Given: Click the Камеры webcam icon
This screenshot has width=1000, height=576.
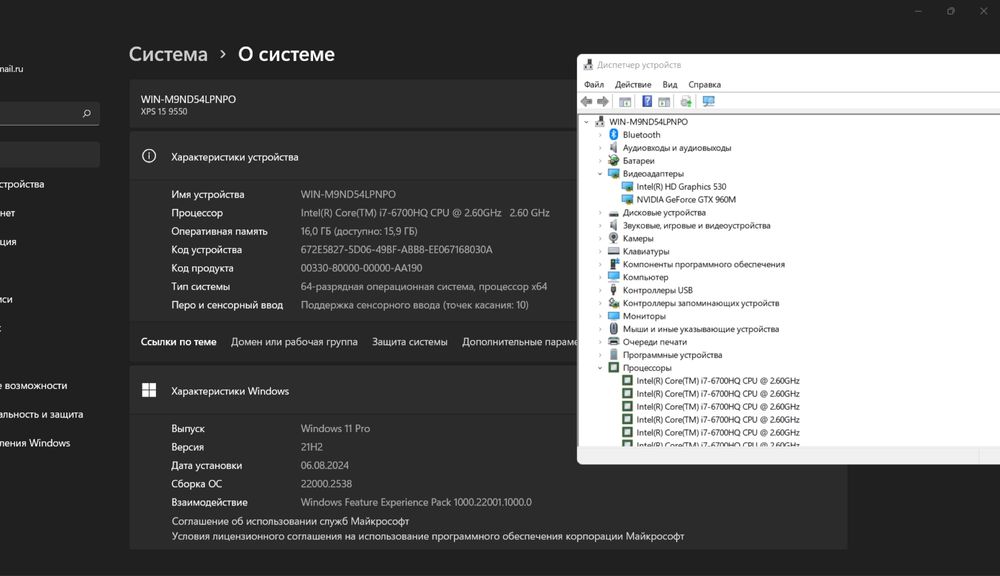Looking at the screenshot, I should 614,238.
